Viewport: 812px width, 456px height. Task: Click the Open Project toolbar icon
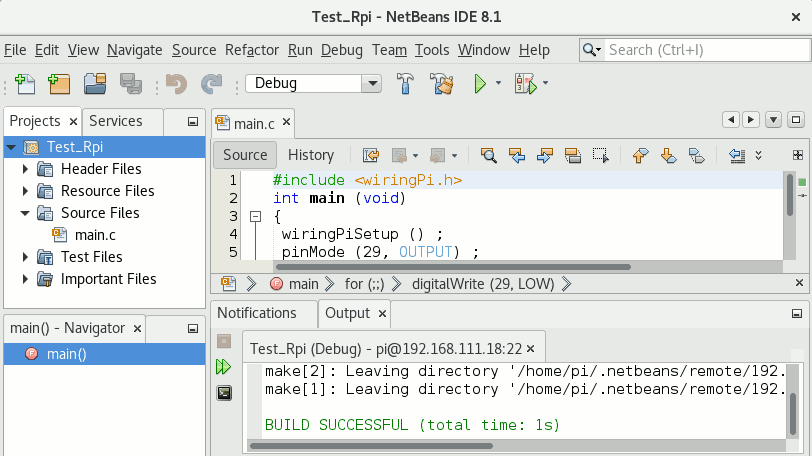coord(95,83)
